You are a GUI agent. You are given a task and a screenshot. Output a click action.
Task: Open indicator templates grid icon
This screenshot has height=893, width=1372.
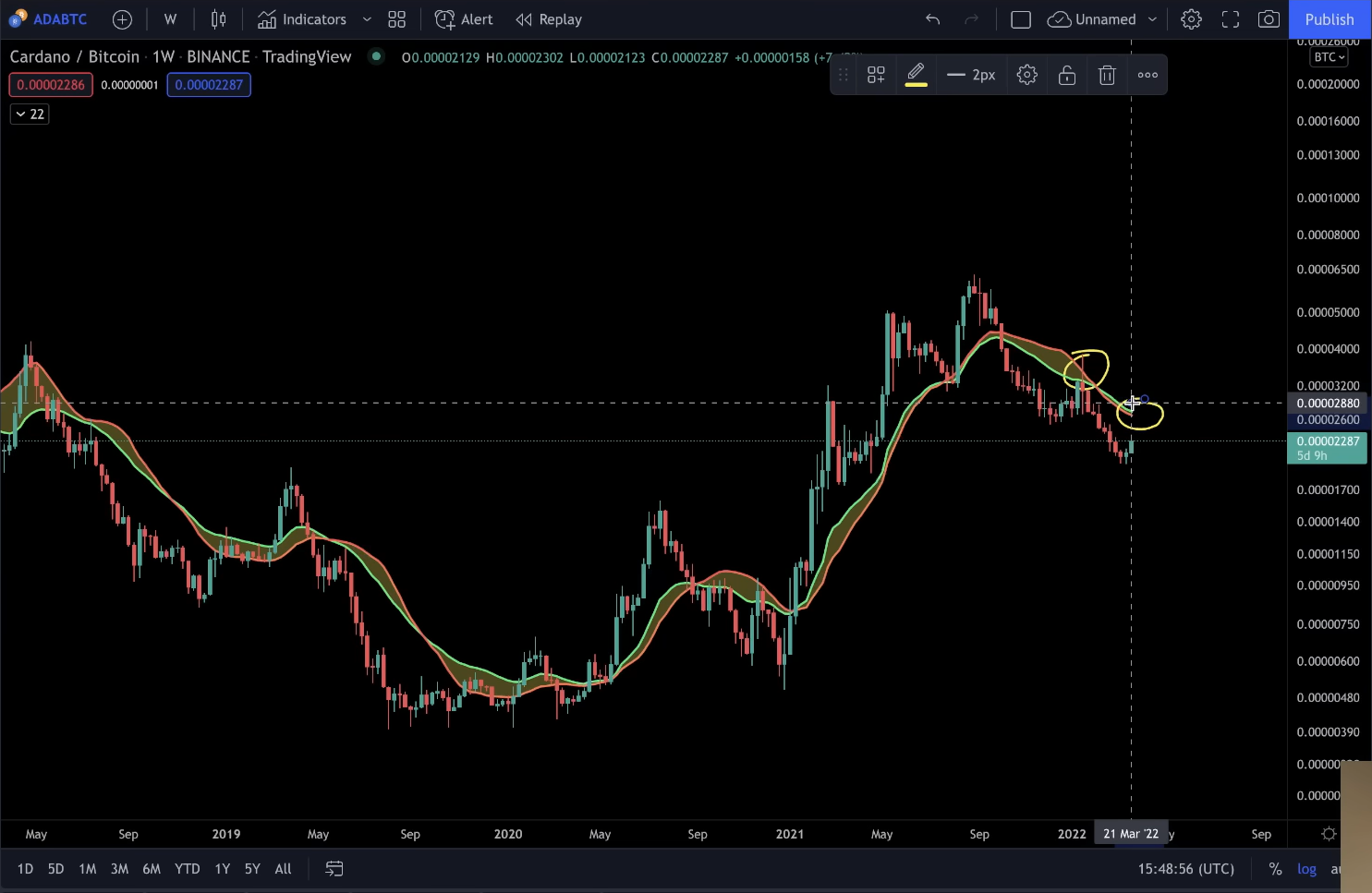(x=397, y=19)
